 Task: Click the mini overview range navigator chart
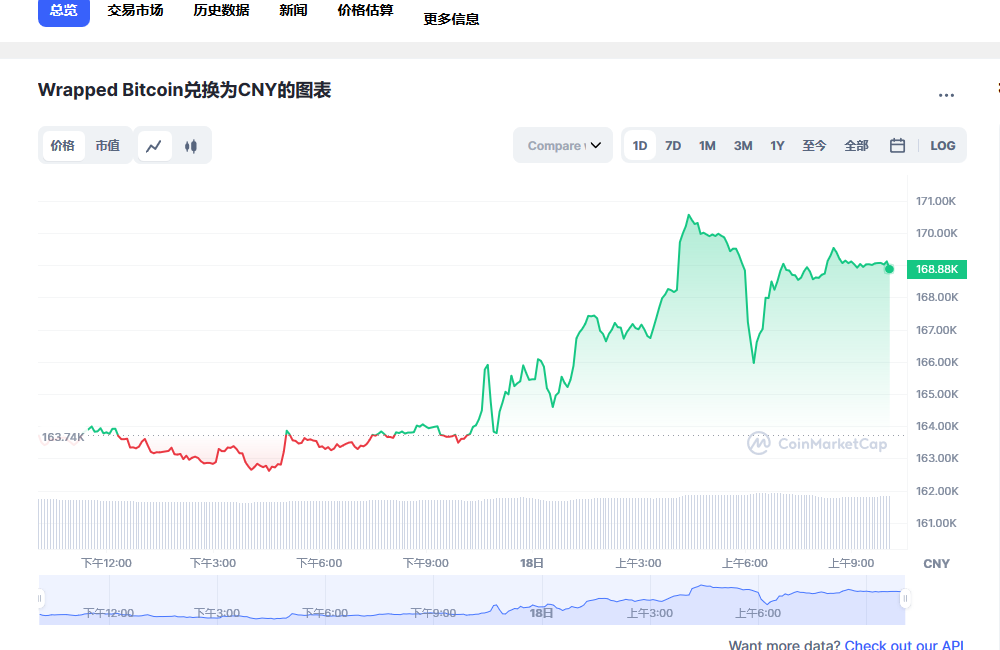(472, 600)
